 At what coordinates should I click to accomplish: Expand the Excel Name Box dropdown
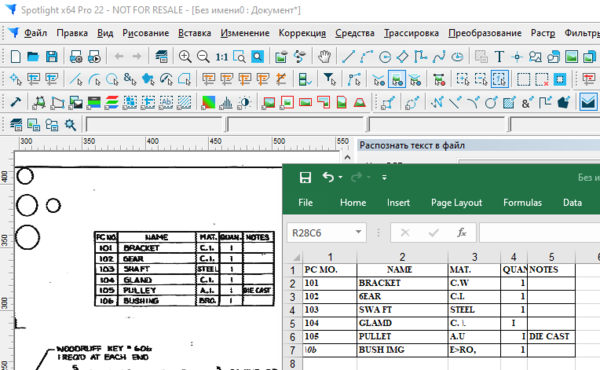point(358,232)
